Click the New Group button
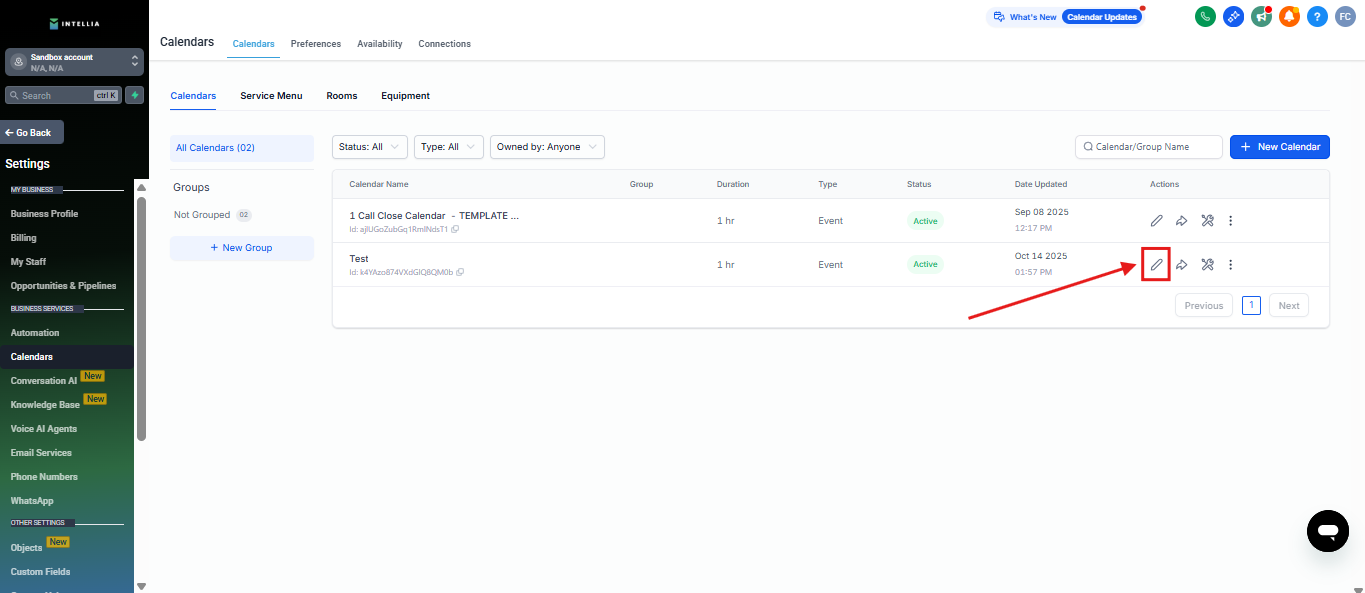1365x593 pixels. [241, 248]
